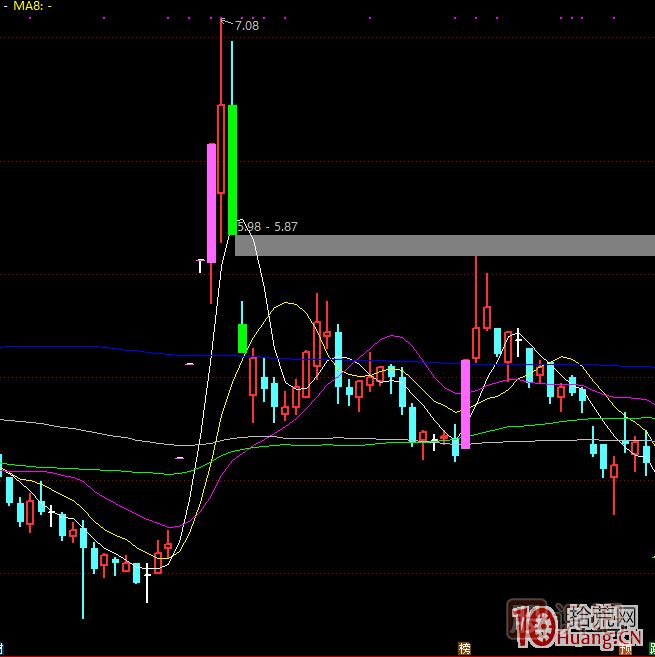Screen dimensions: 655x657
Task: Select the magenta candle beside the peak
Action: tap(211, 203)
